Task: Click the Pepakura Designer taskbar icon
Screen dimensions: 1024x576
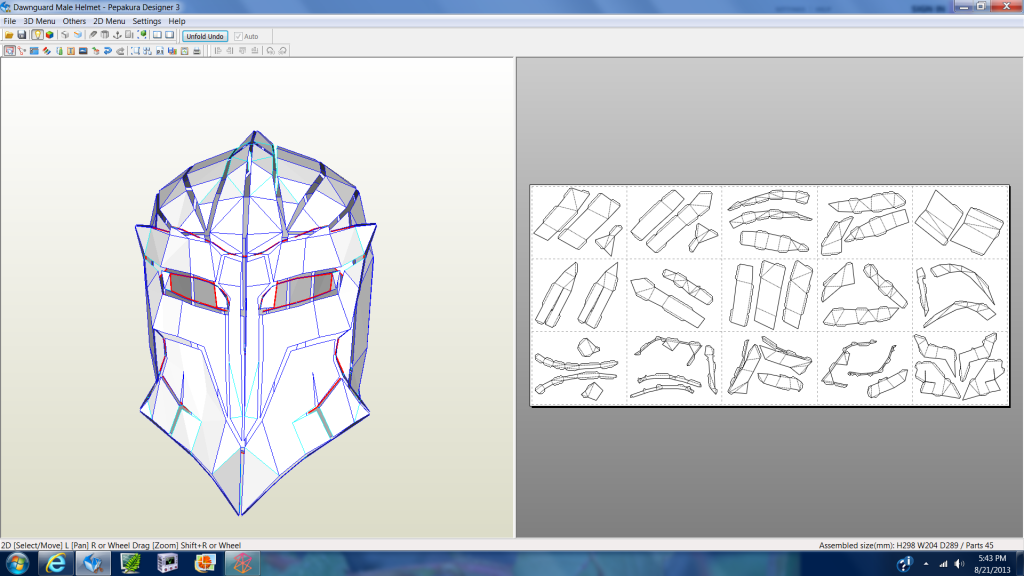Action: point(93,563)
